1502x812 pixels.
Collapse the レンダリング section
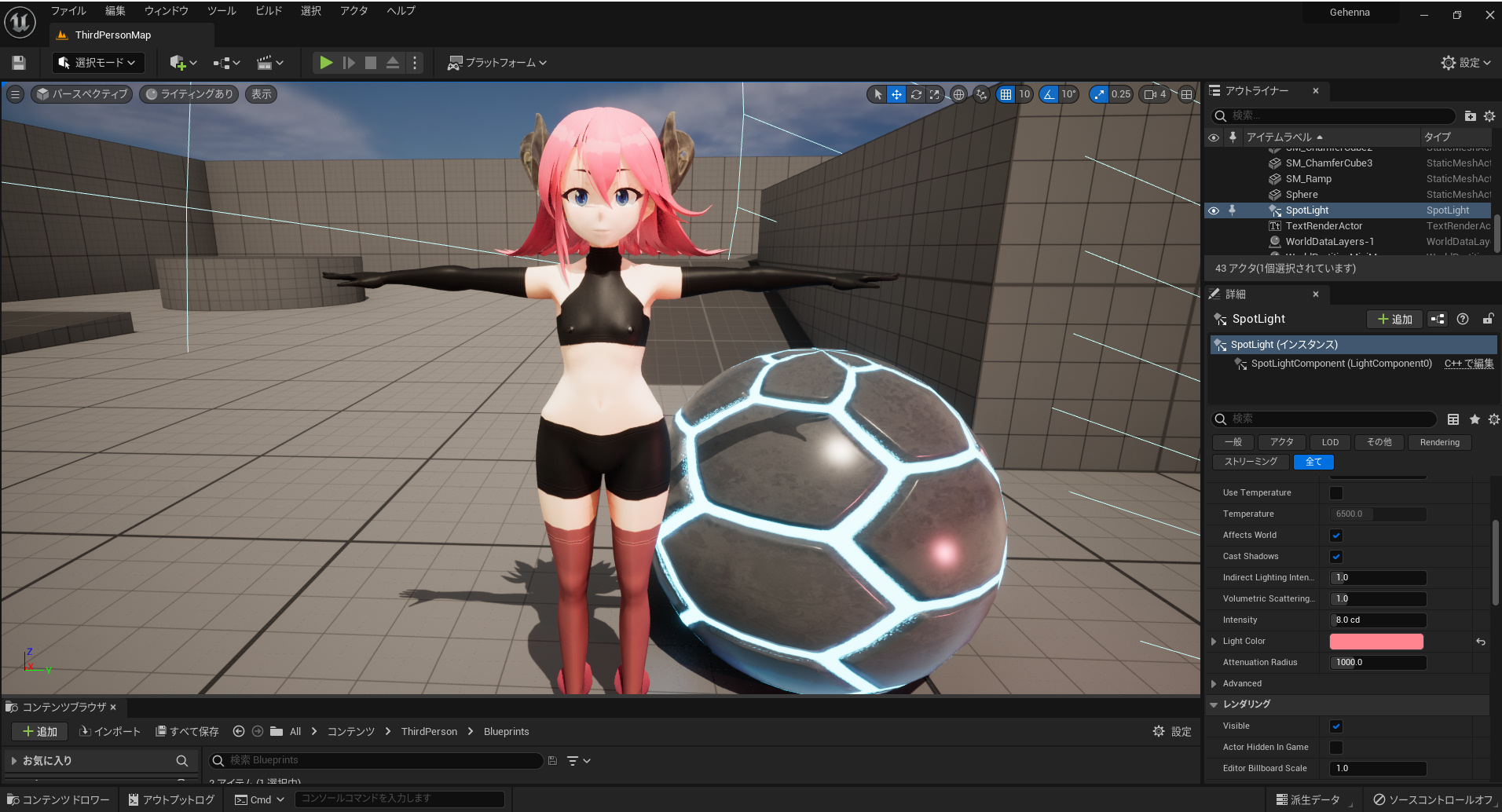tap(1214, 705)
